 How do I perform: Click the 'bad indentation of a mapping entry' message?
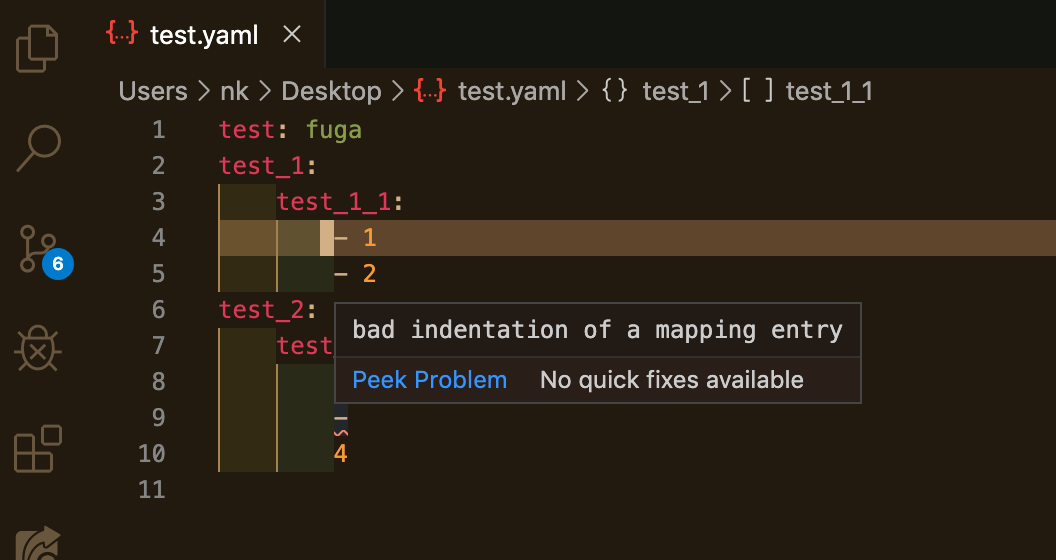tap(597, 330)
